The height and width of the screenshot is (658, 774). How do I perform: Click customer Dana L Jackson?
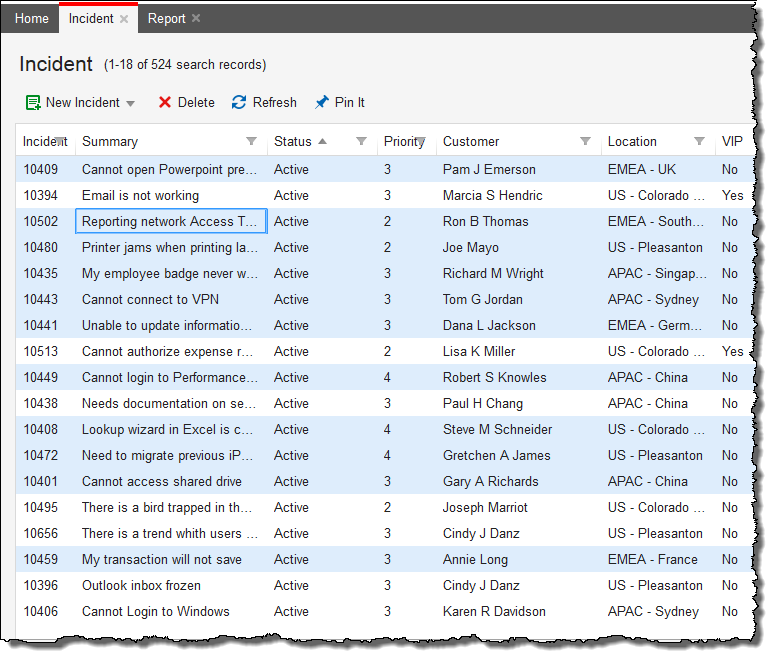click(x=489, y=325)
